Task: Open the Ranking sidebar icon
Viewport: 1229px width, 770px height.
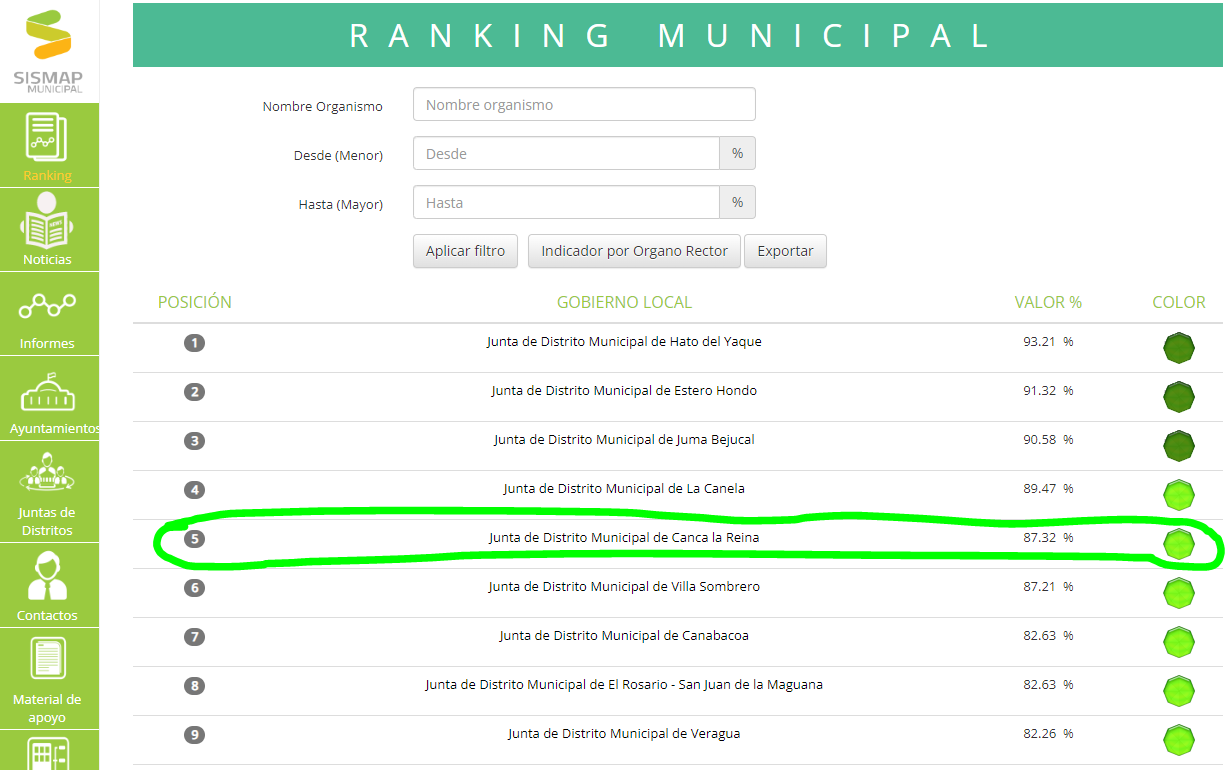Action: [47, 138]
